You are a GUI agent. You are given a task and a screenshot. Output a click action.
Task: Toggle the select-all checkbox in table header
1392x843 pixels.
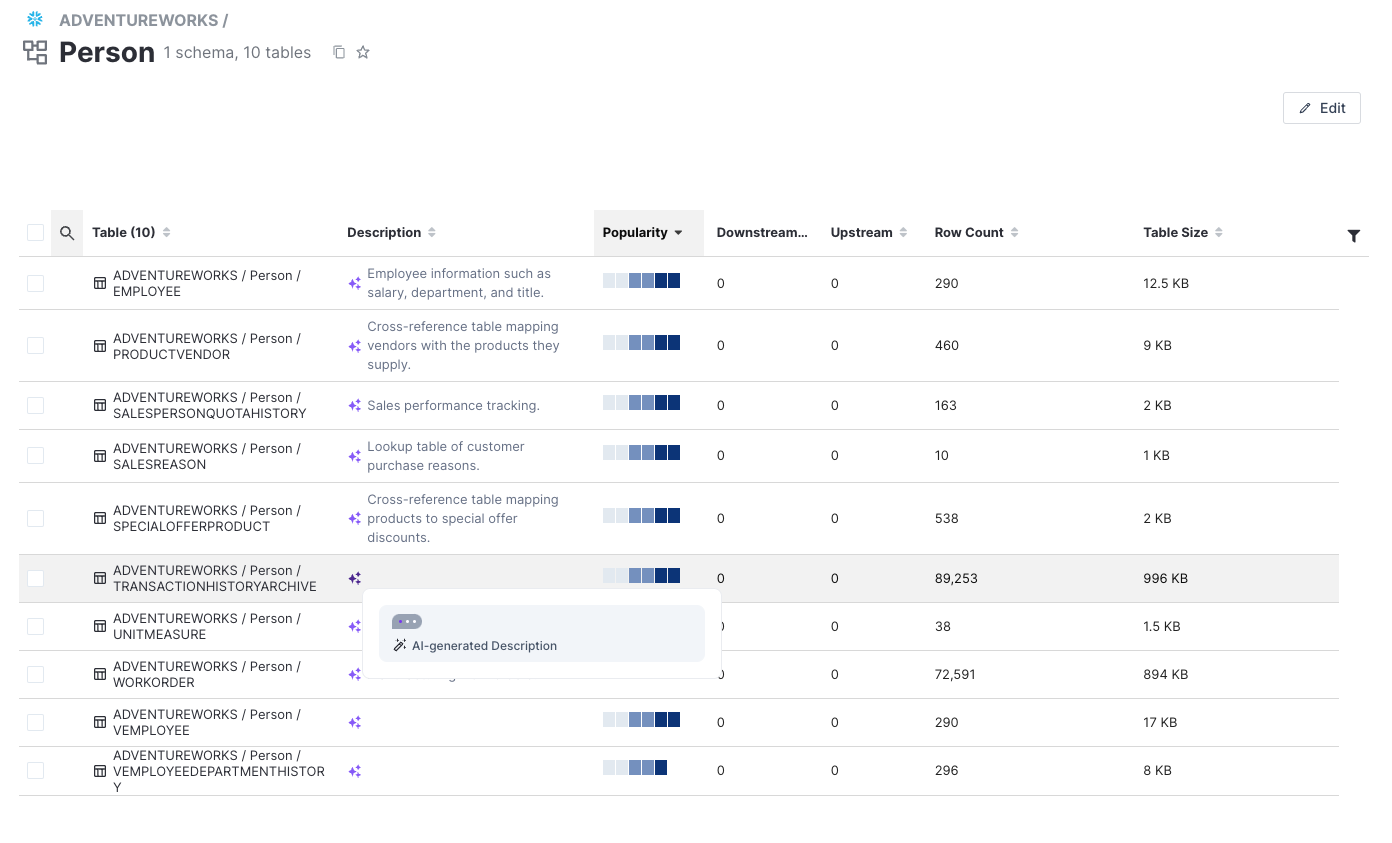pos(36,233)
